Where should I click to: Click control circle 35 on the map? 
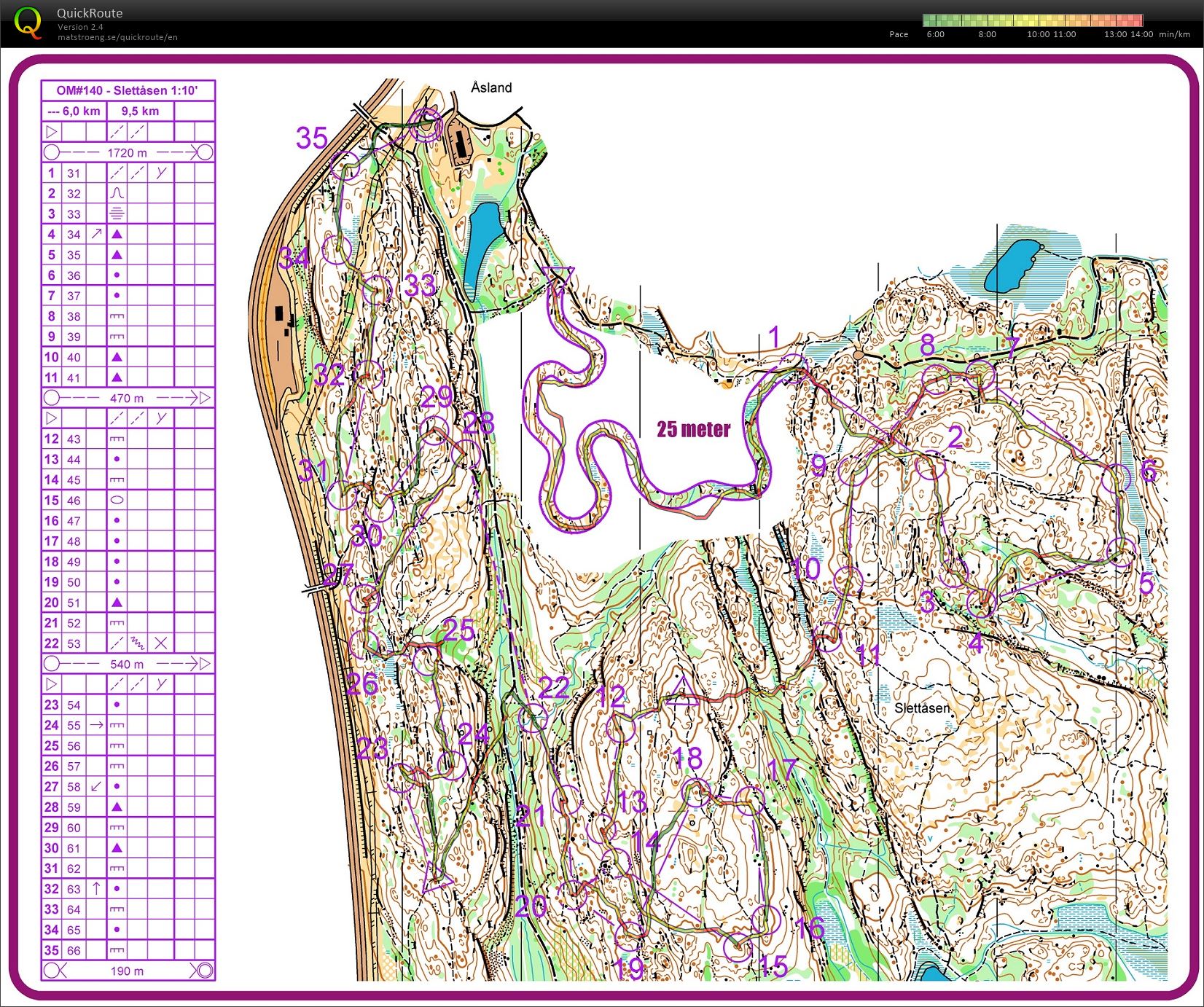coord(345,165)
